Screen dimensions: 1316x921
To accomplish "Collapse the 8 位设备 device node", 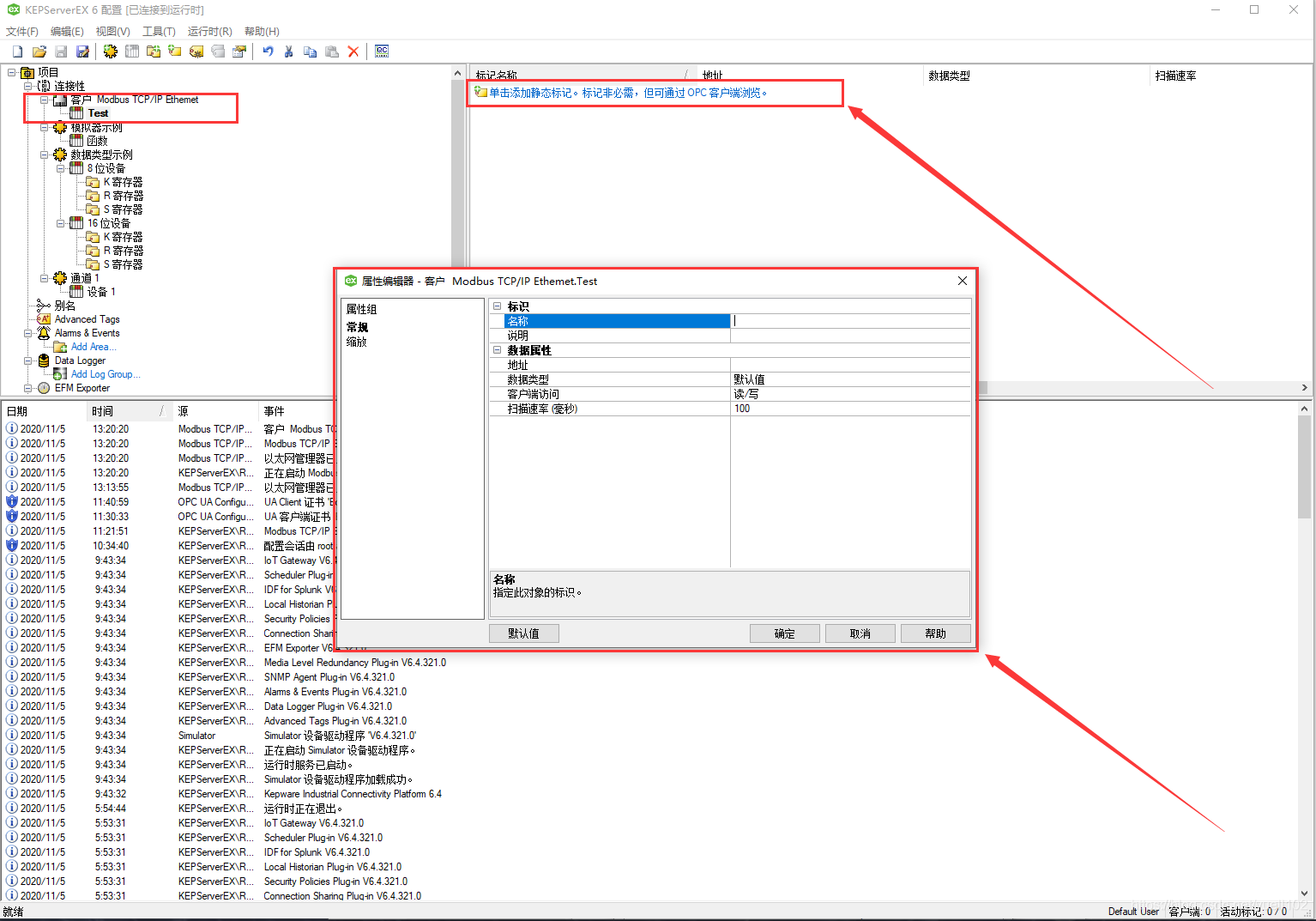I will point(61,168).
